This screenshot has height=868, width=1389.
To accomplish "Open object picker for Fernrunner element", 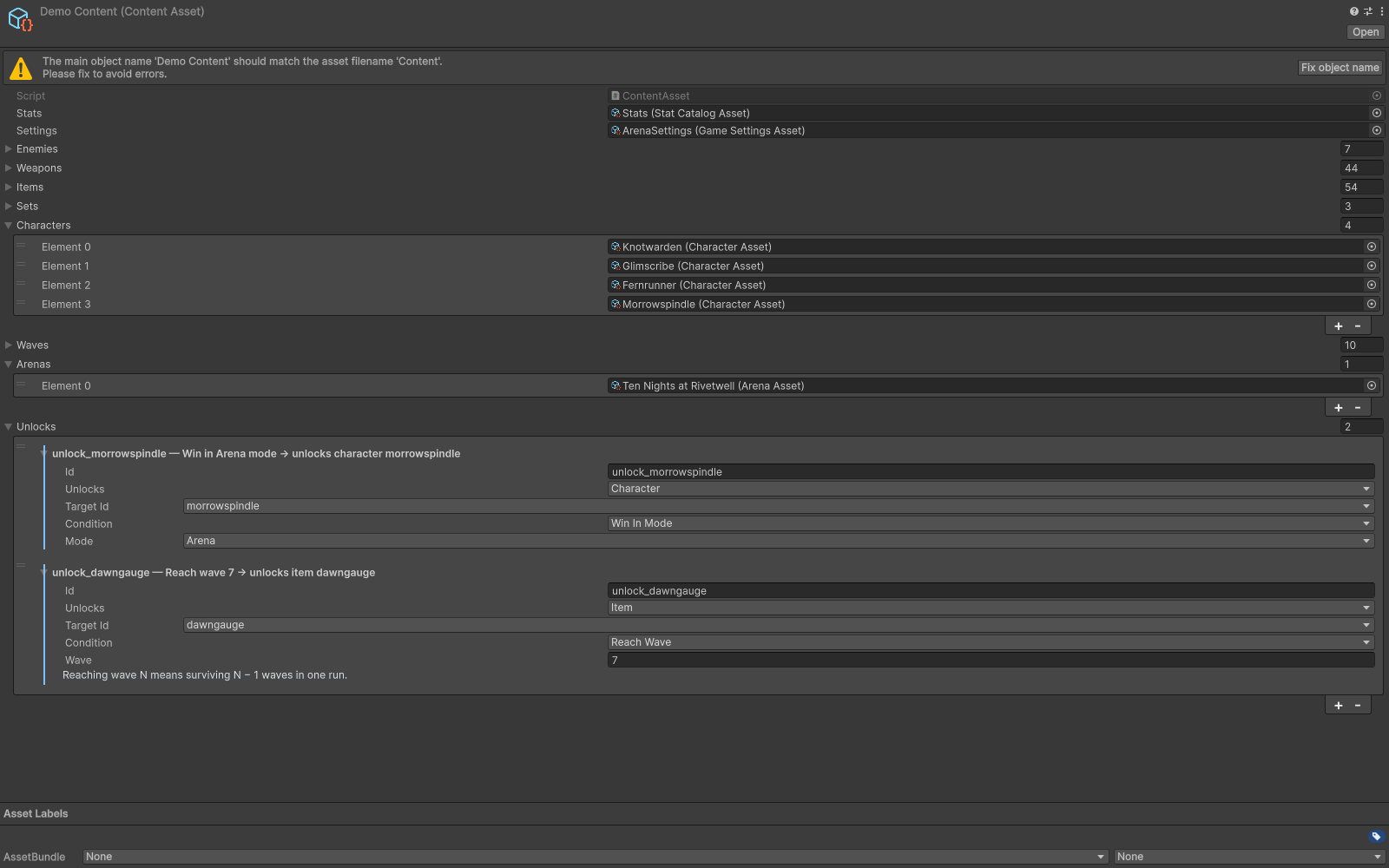I will [1372, 285].
